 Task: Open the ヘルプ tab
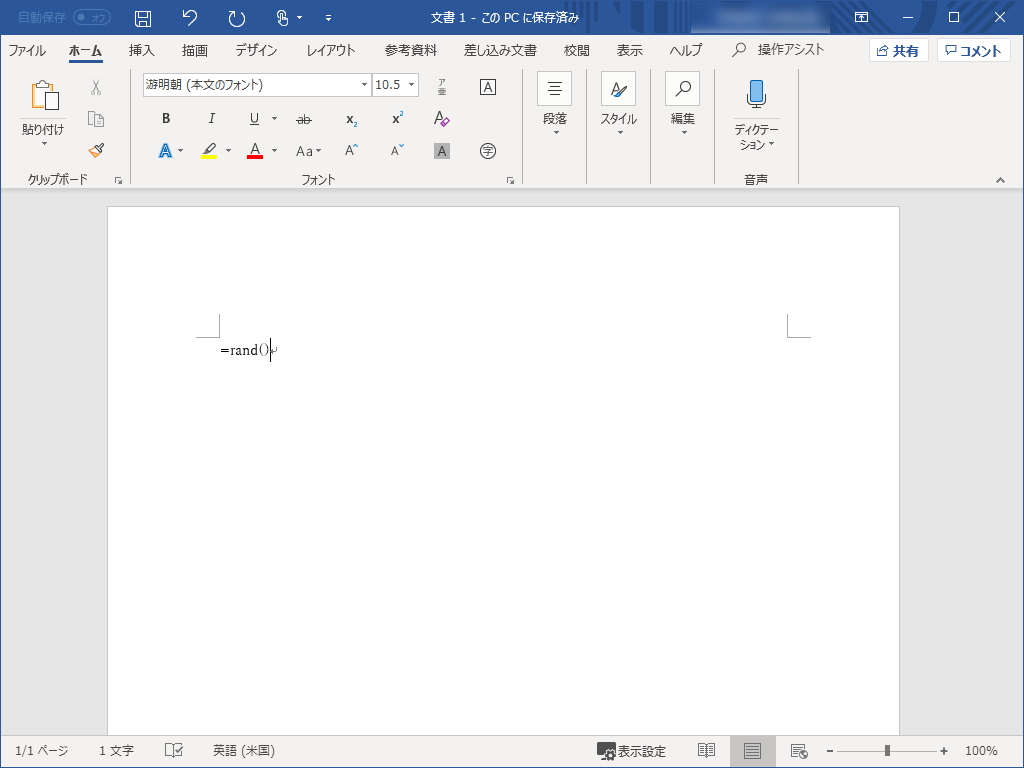click(x=686, y=50)
